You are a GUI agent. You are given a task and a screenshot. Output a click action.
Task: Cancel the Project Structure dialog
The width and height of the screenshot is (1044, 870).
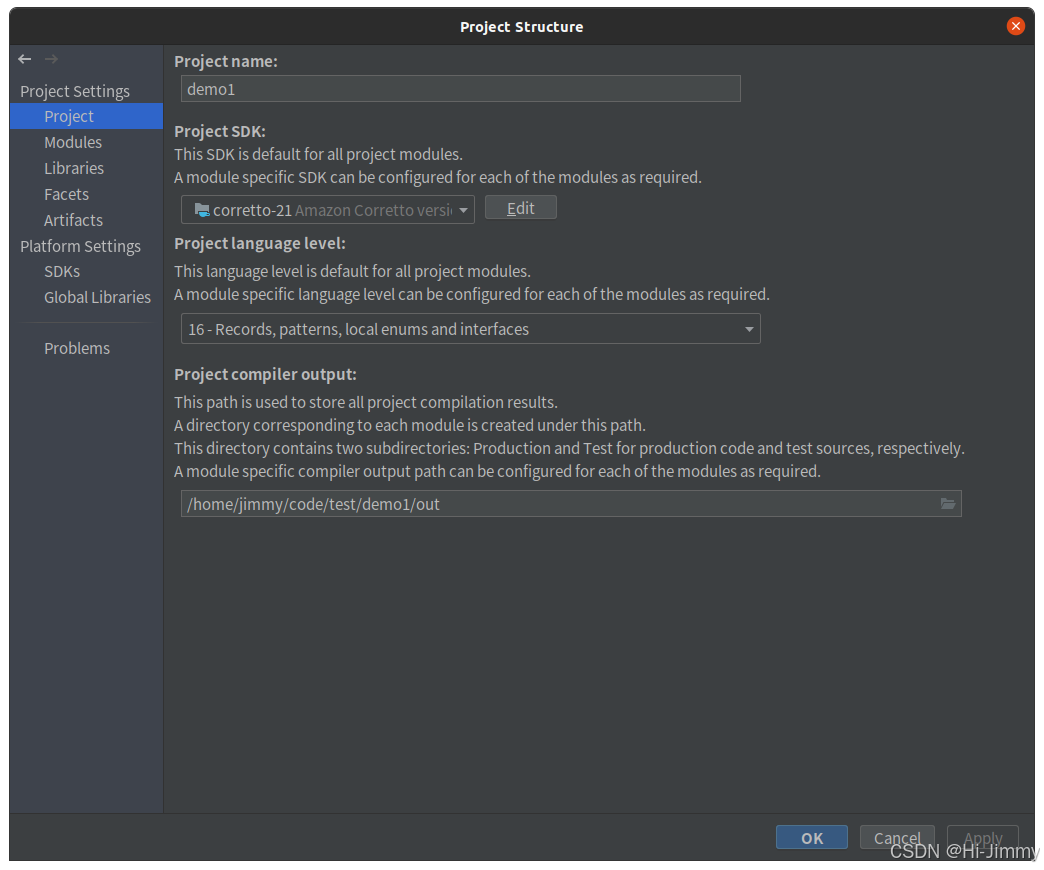[x=897, y=838]
